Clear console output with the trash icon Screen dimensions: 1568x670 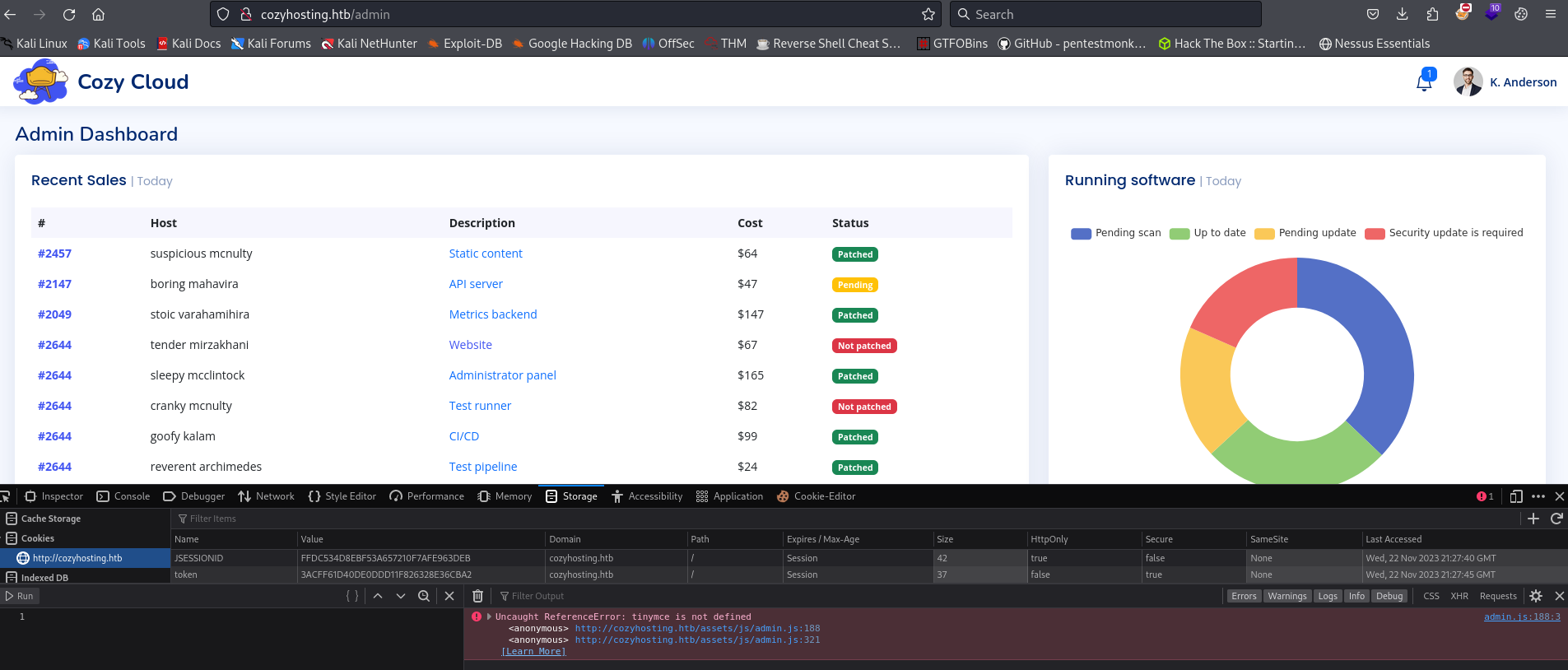pos(477,596)
